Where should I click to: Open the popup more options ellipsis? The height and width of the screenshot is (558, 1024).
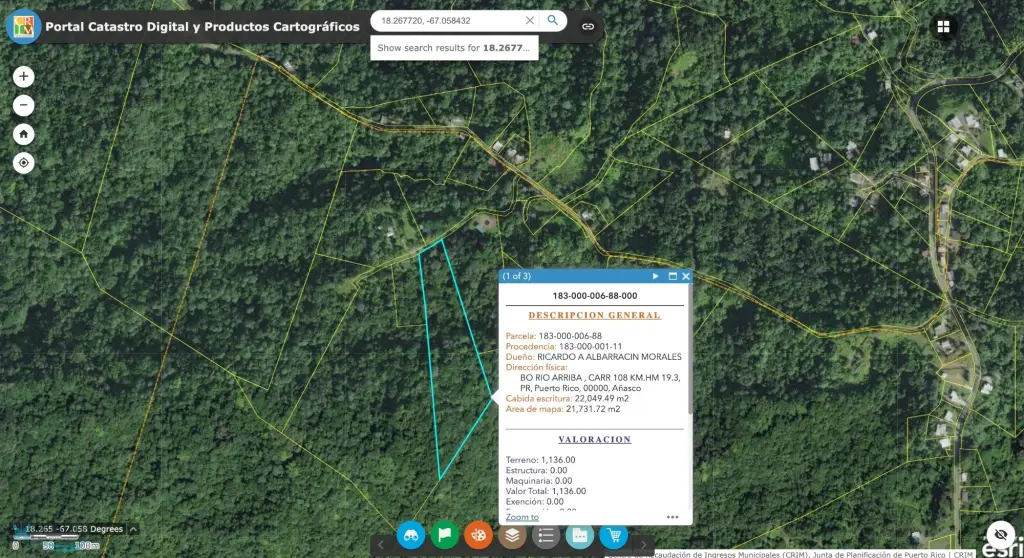click(673, 517)
